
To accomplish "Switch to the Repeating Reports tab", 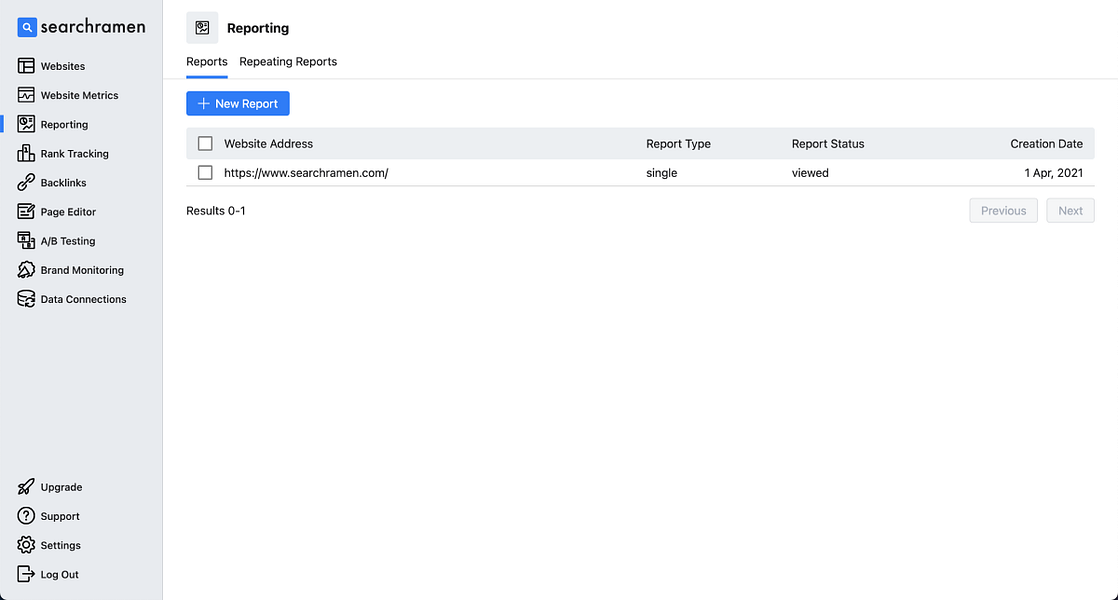I will click(288, 61).
